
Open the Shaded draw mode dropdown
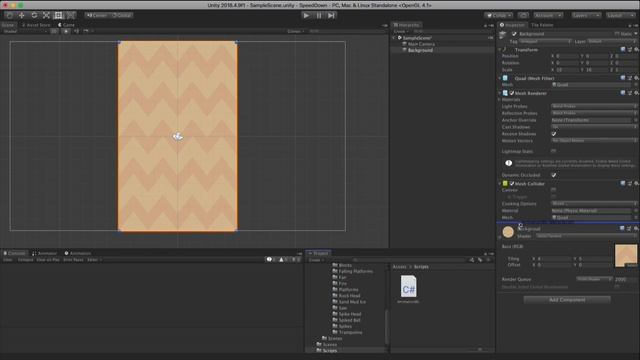[x=25, y=31]
